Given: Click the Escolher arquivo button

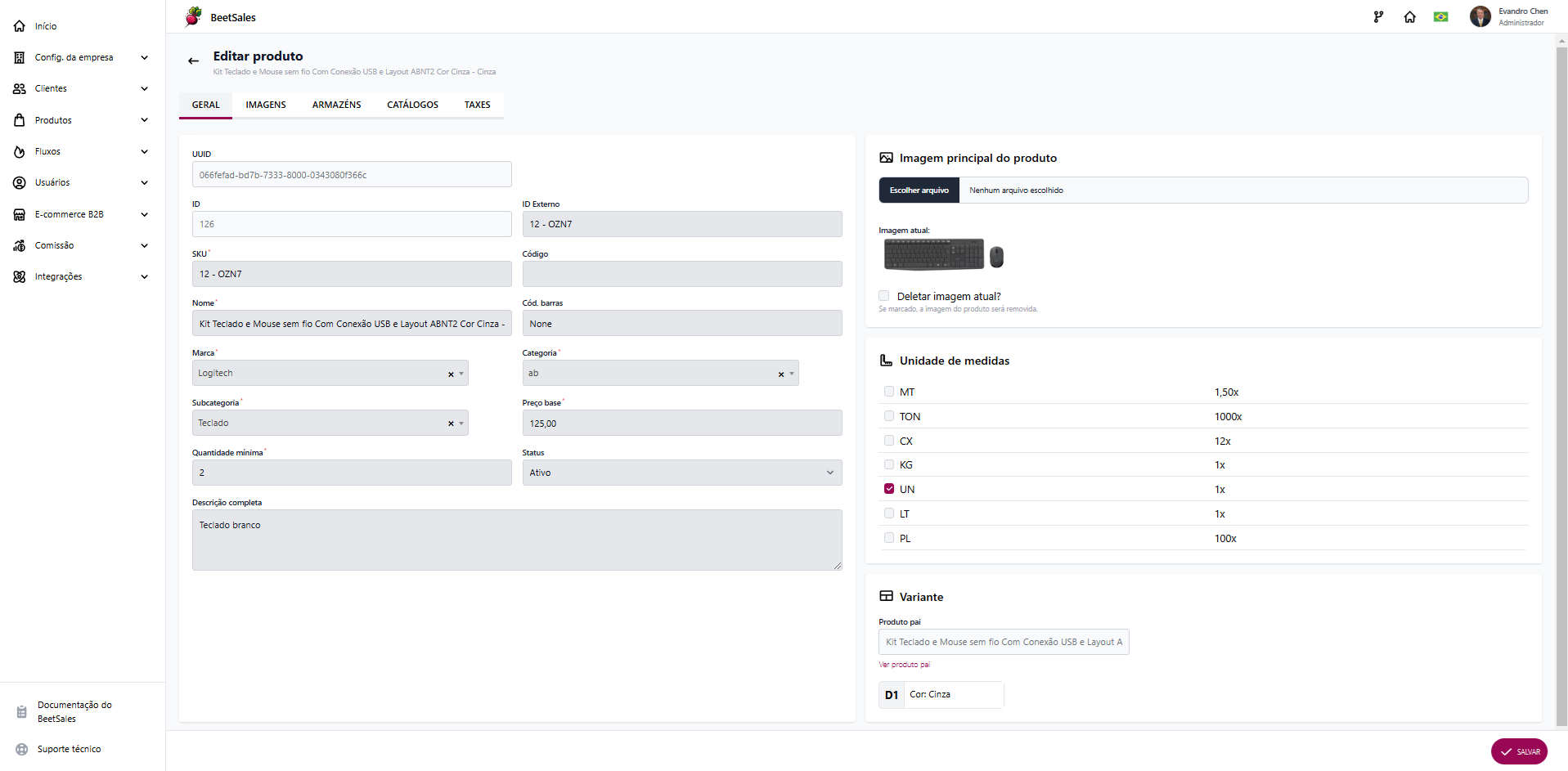Looking at the screenshot, I should pos(919,191).
